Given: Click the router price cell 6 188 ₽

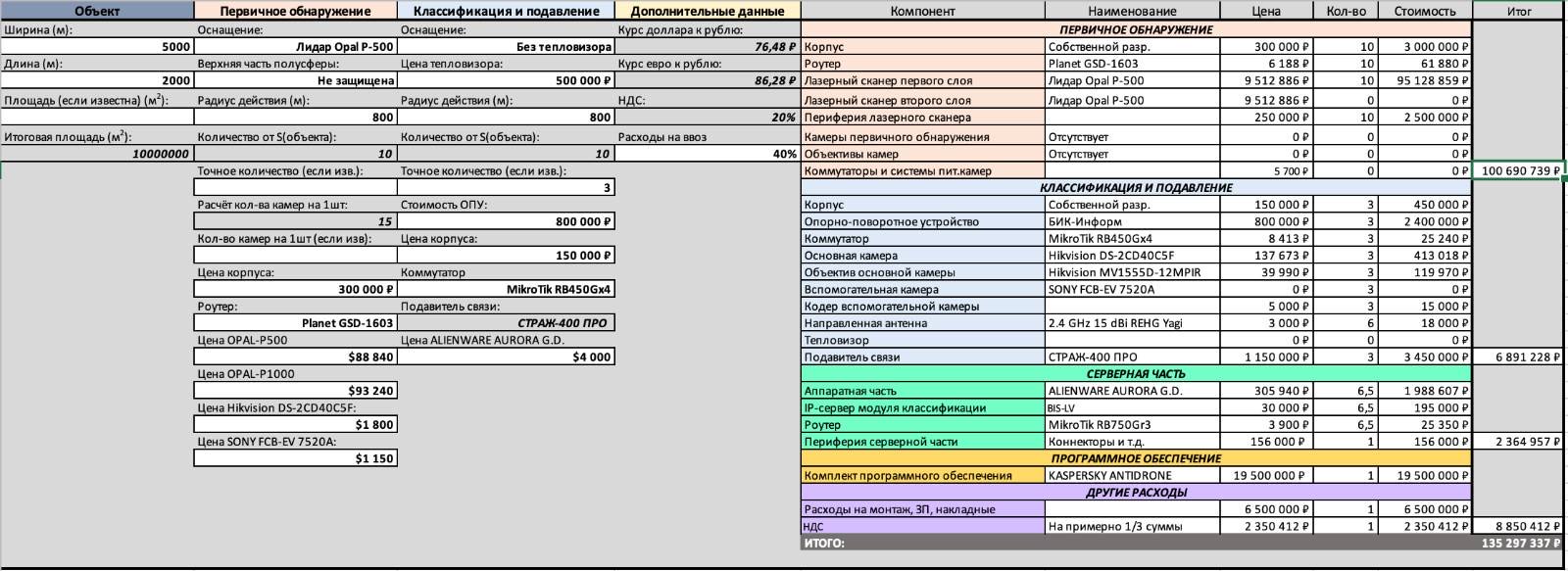Looking at the screenshot, I should point(1266,64).
